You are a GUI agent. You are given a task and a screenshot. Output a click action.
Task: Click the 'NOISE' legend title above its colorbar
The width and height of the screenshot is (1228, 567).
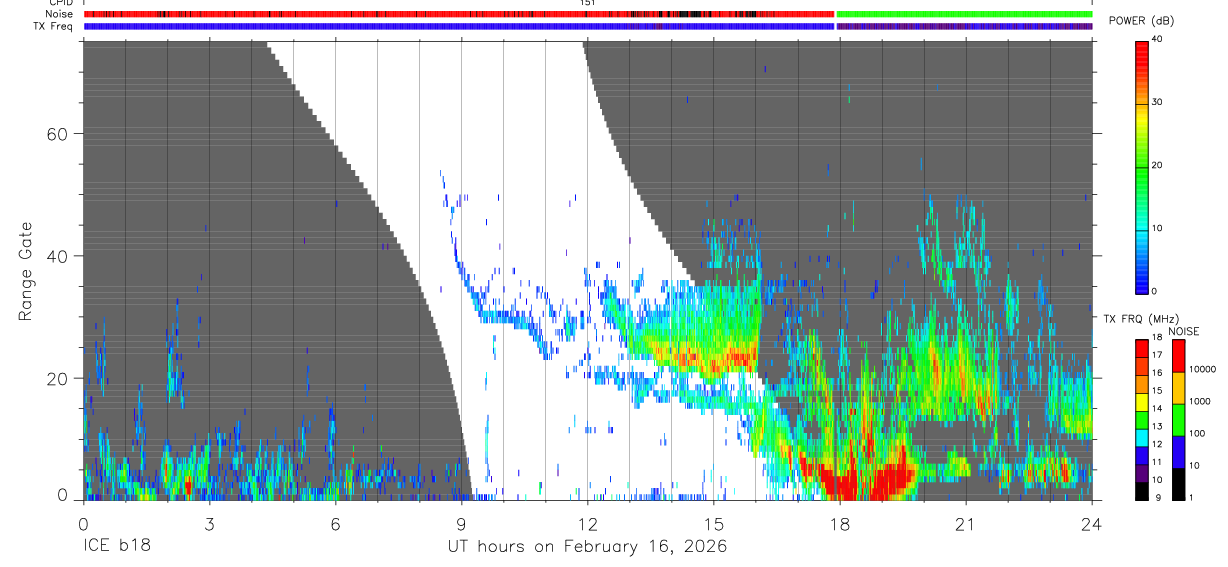coord(1183,331)
